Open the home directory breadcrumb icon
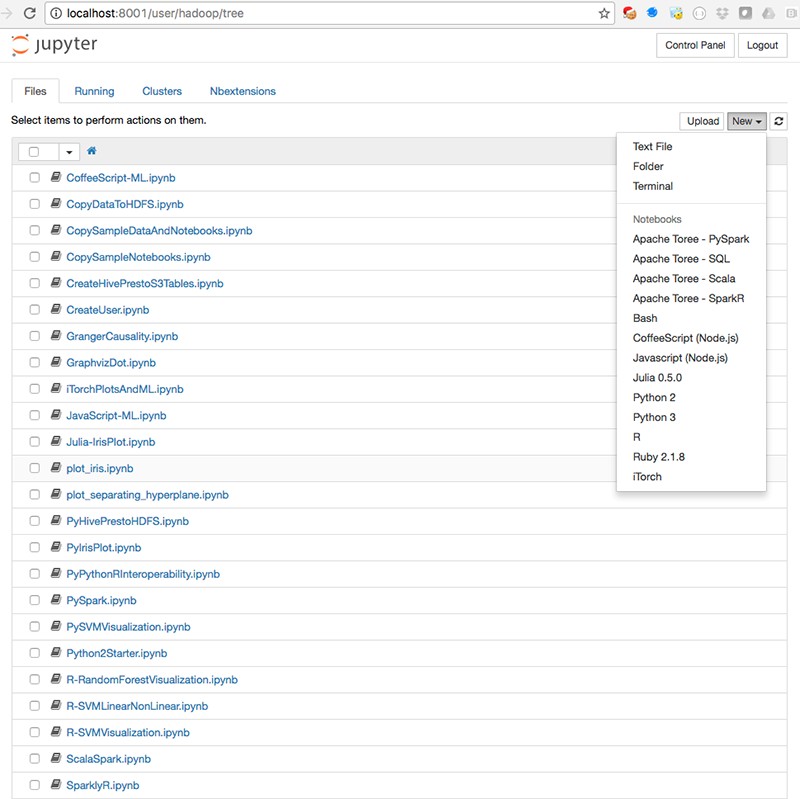Screen dimensions: 800x799 click(89, 151)
